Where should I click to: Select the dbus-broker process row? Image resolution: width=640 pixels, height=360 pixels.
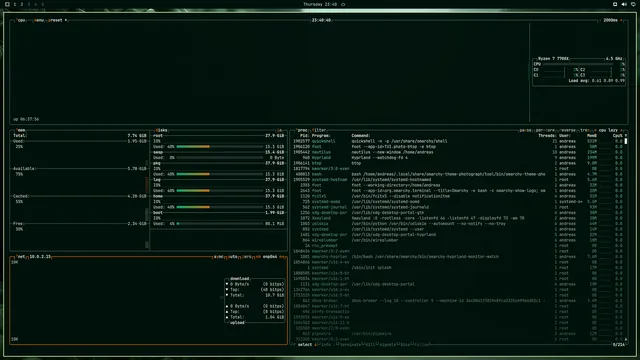pyautogui.click(x=458, y=301)
